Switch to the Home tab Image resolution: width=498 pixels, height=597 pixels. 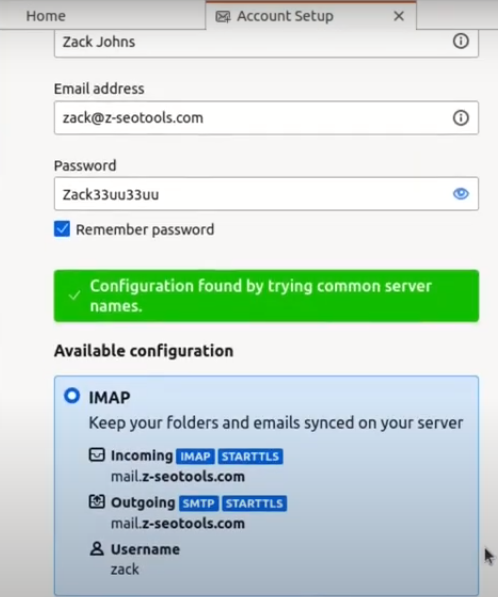[46, 16]
